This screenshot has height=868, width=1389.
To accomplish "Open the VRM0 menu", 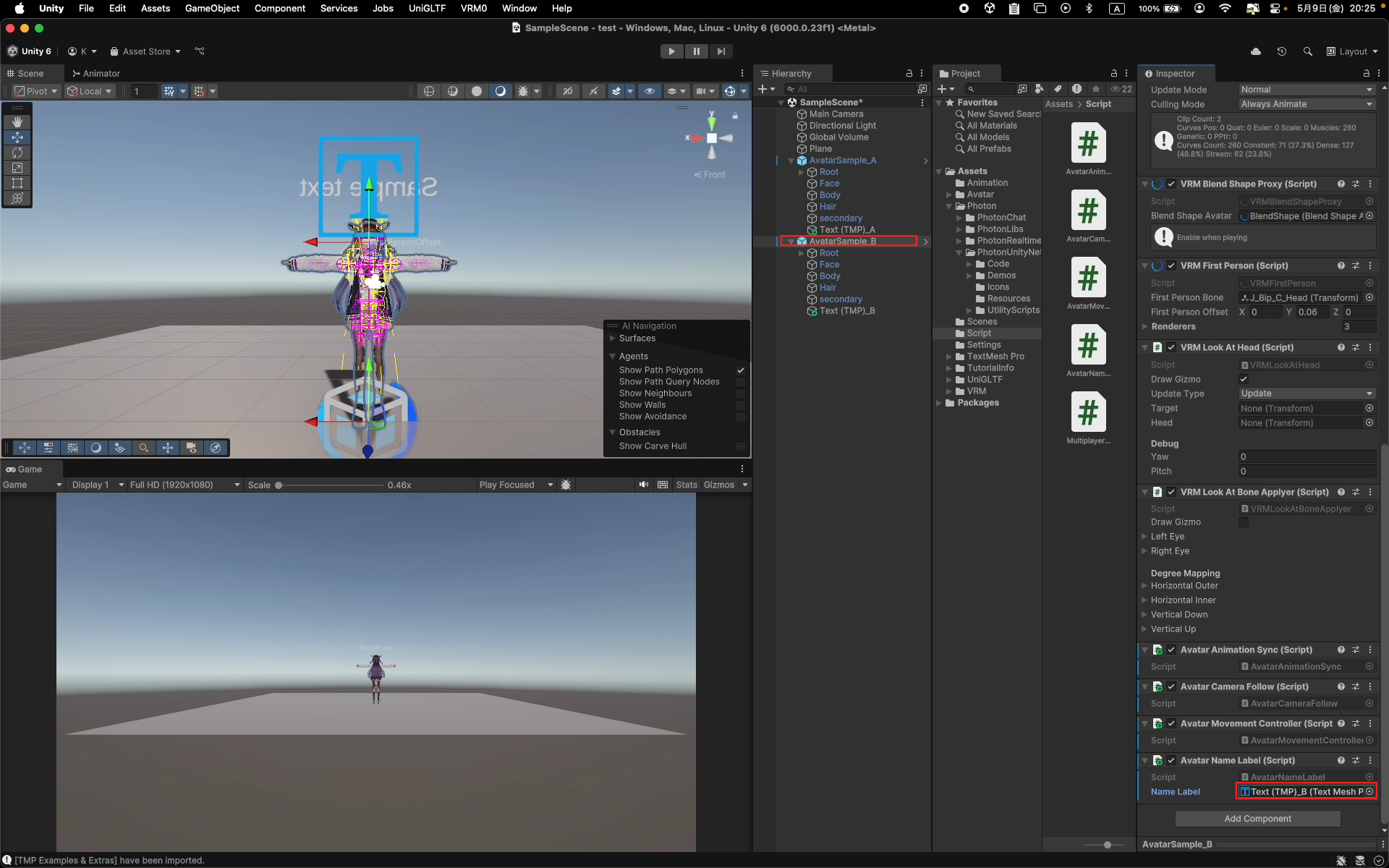I will click(x=474, y=9).
